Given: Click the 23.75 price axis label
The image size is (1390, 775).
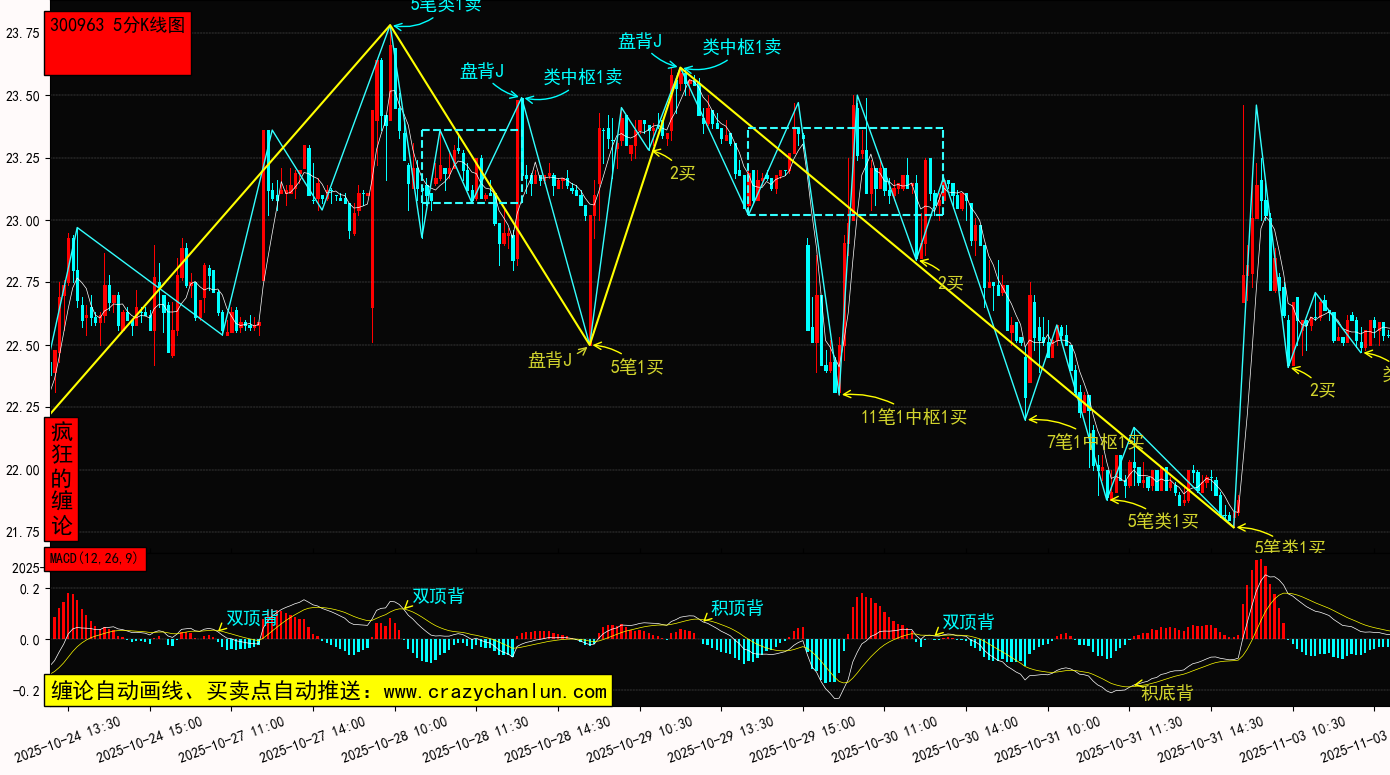Looking at the screenshot, I should pos(22,33).
